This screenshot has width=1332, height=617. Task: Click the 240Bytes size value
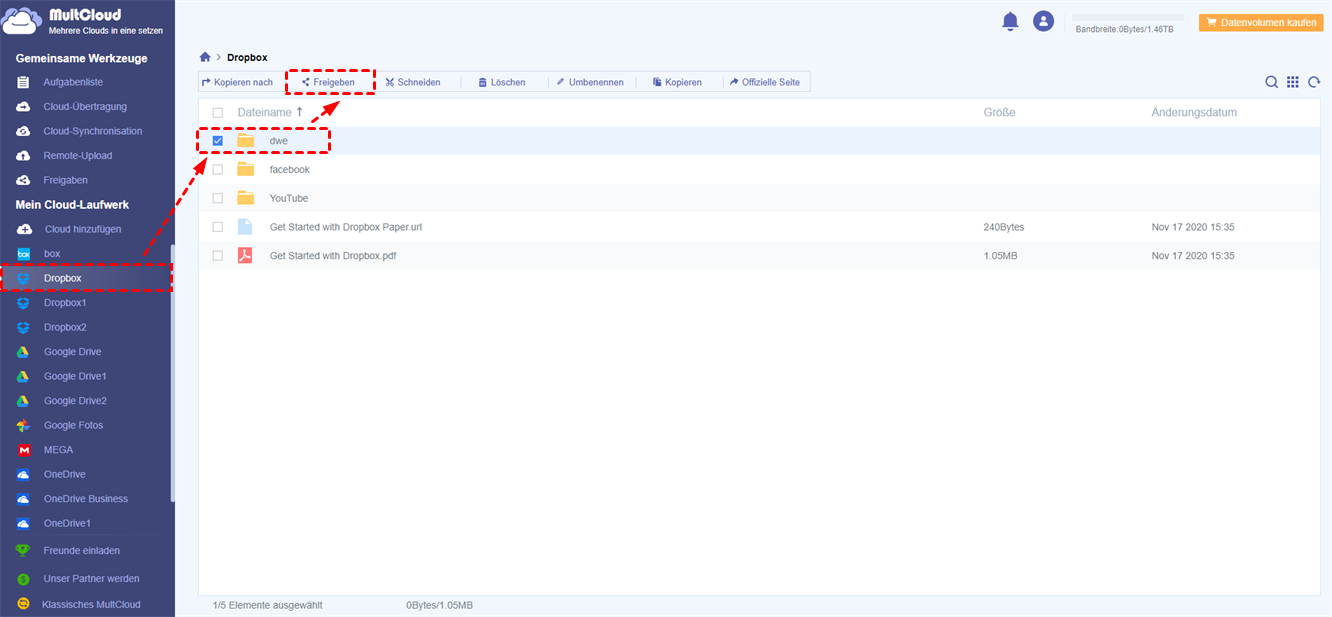pyautogui.click(x=1003, y=227)
